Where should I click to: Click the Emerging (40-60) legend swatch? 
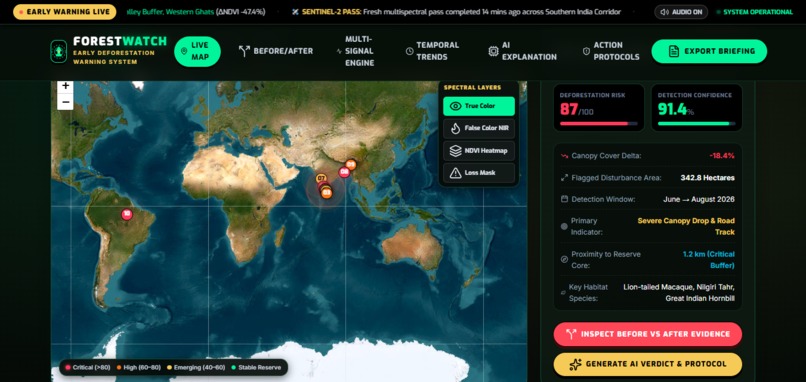point(170,367)
